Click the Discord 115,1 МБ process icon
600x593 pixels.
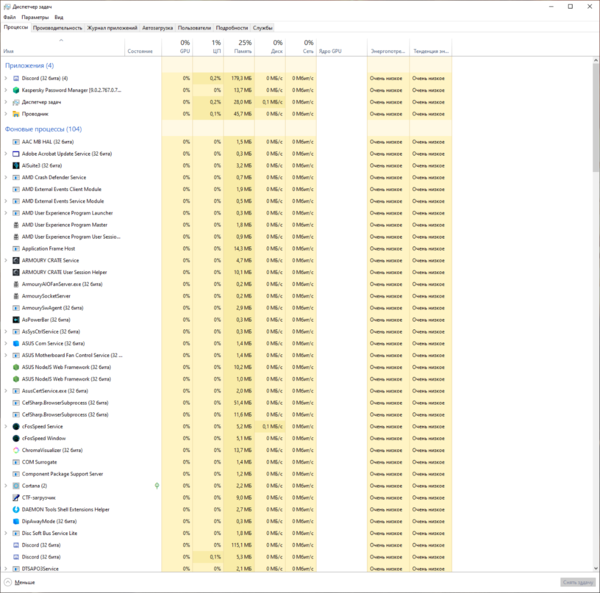coord(16,545)
